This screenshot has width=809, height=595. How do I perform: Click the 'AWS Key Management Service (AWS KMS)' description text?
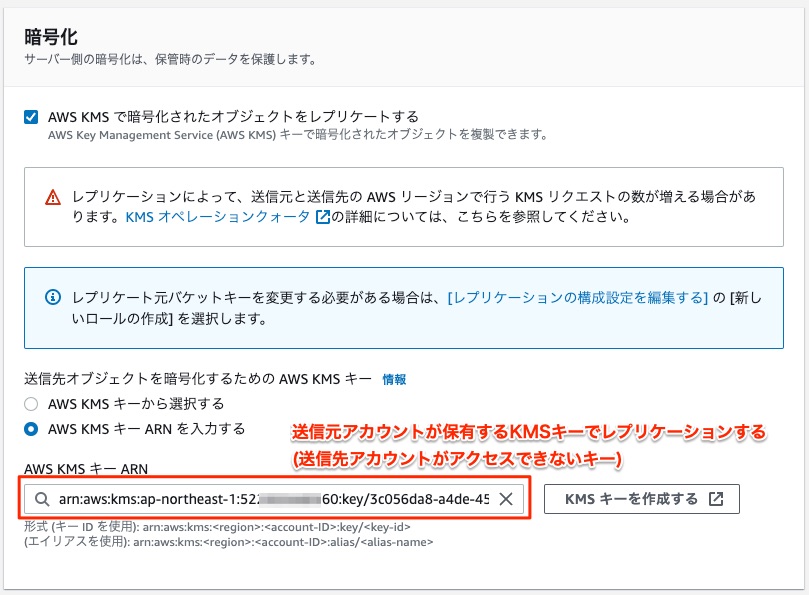(x=298, y=135)
